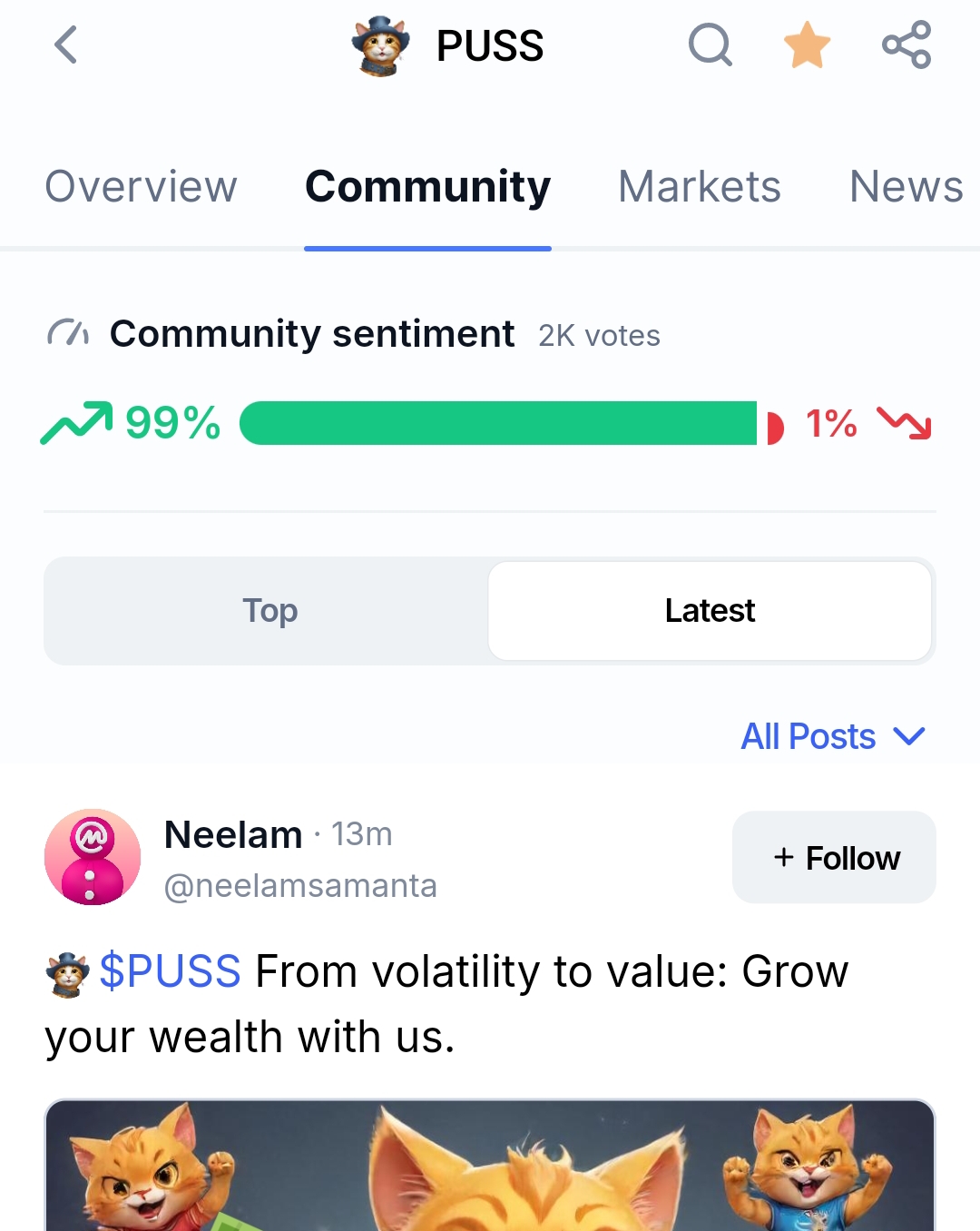The height and width of the screenshot is (1231, 980).
Task: Tap the green bullish trend arrow
Action: (76, 423)
